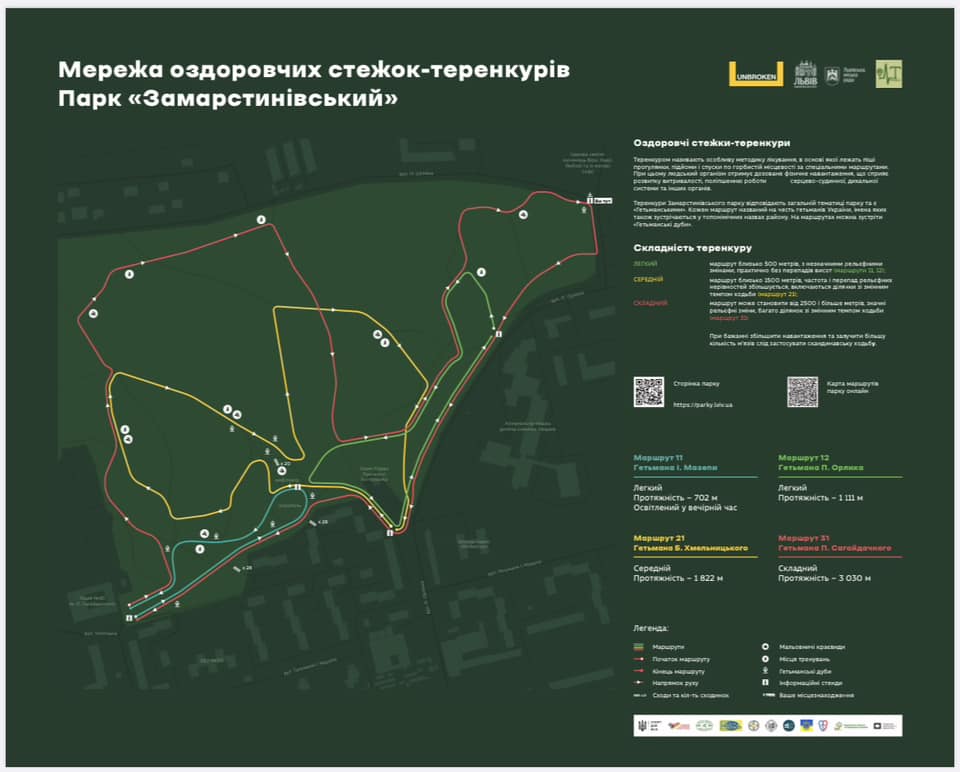Click the green park emblem at top right

[889, 75]
